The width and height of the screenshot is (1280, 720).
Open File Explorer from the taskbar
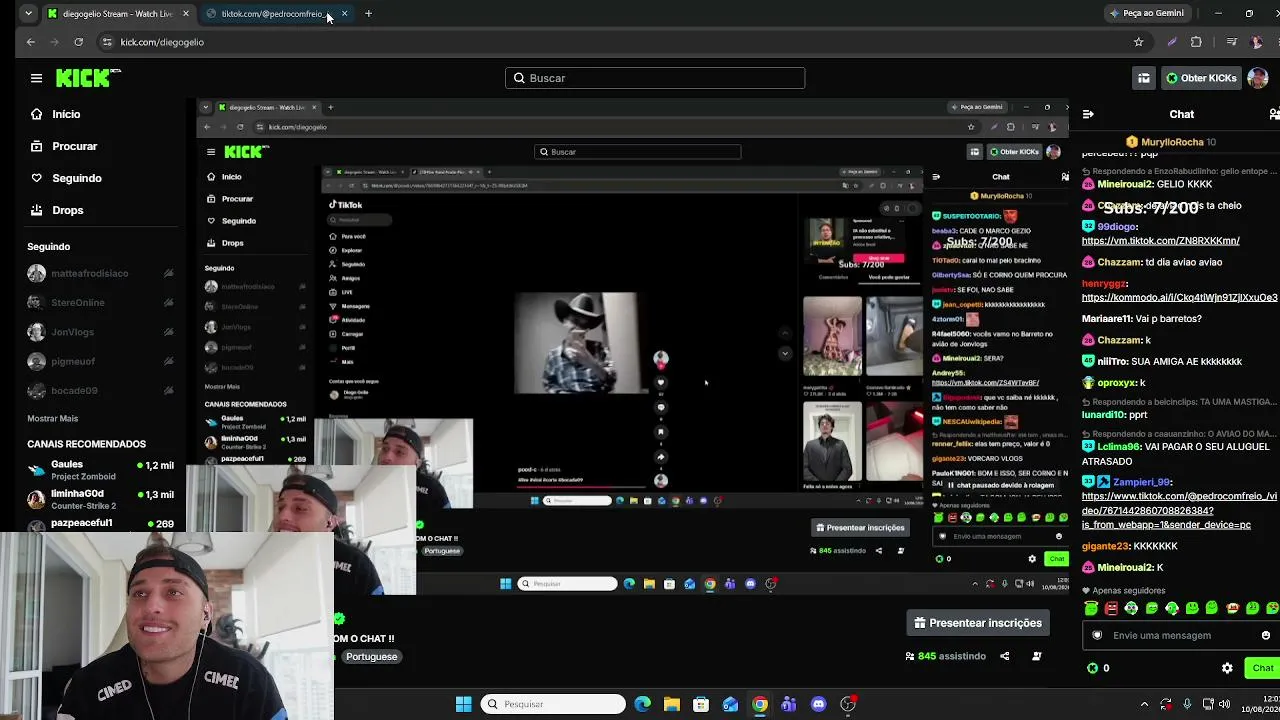point(671,704)
